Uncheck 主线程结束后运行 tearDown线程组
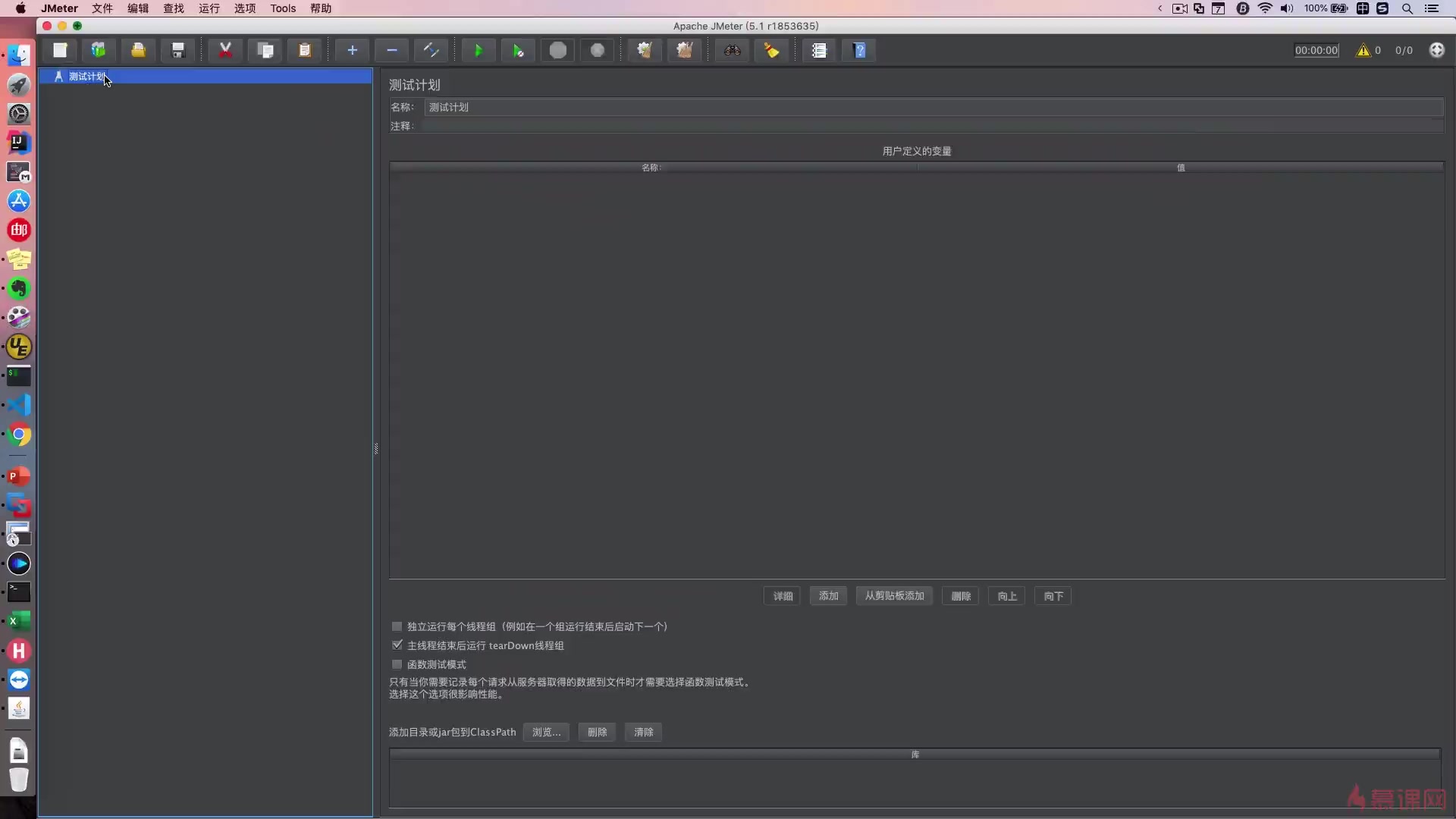Viewport: 1456px width, 819px height. coord(397,645)
